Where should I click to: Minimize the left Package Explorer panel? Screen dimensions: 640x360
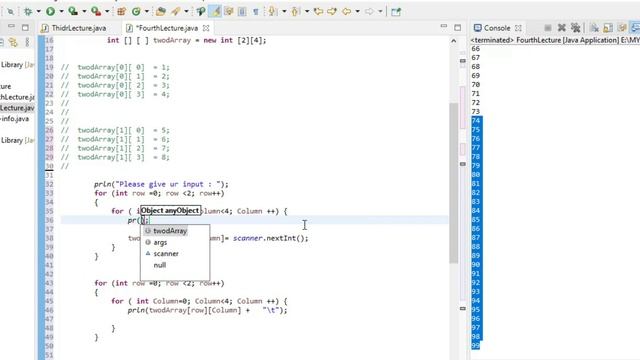[x=11, y=27]
